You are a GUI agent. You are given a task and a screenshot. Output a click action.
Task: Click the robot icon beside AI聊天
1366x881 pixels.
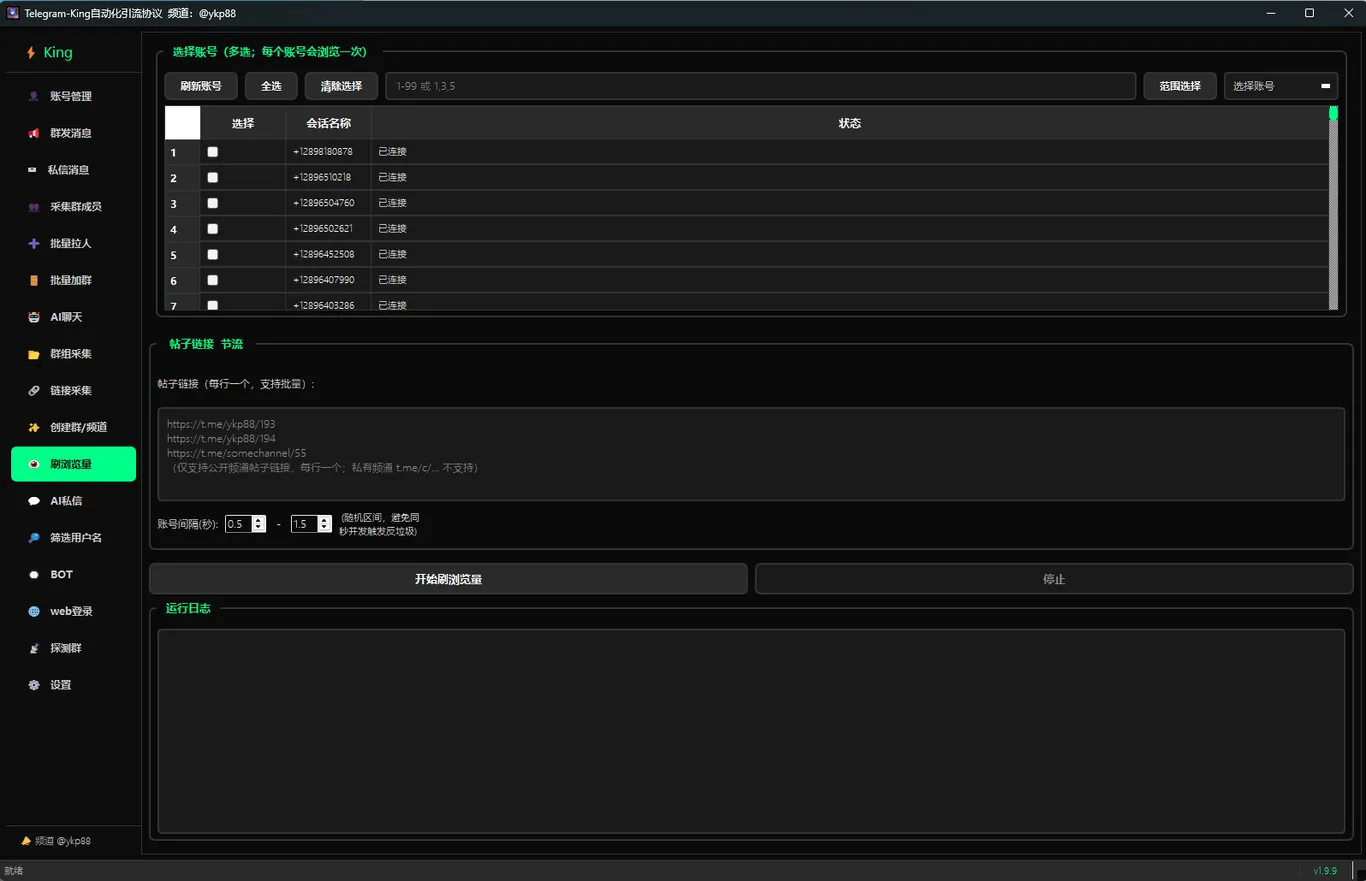tap(34, 317)
